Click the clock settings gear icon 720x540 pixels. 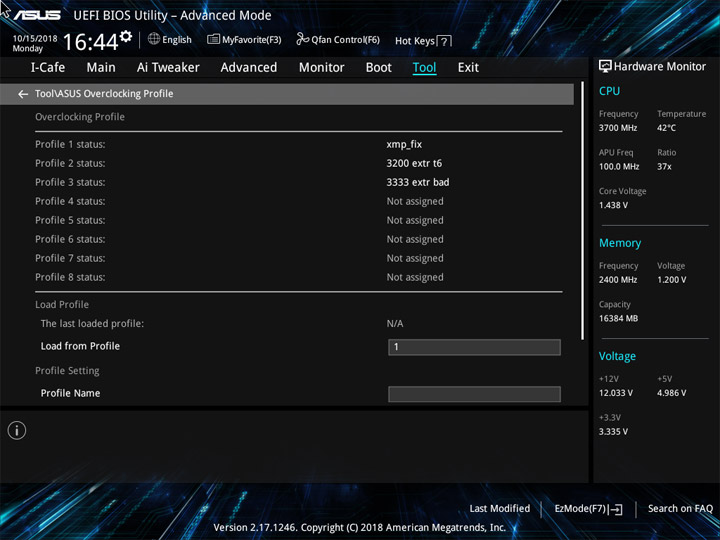[125, 36]
